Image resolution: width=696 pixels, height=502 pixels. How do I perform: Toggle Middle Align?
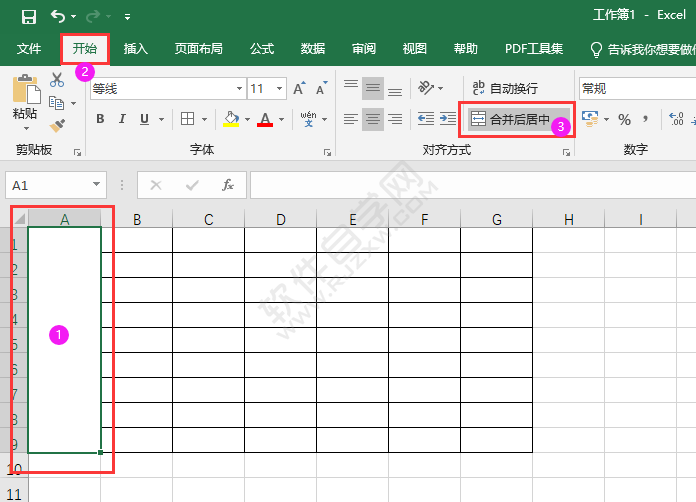click(x=373, y=88)
